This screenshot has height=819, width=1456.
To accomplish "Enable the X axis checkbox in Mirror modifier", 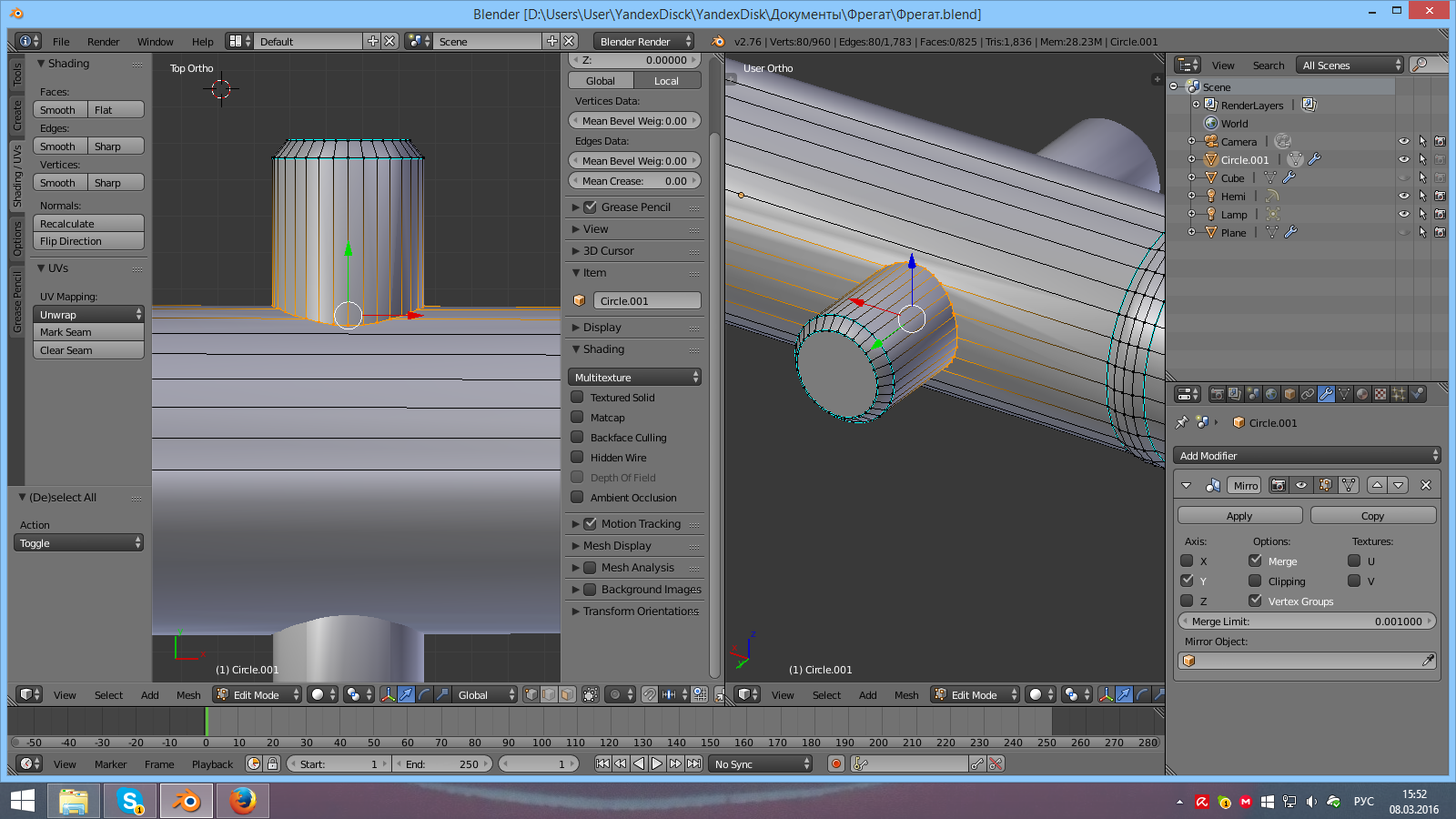I will tap(1187, 561).
